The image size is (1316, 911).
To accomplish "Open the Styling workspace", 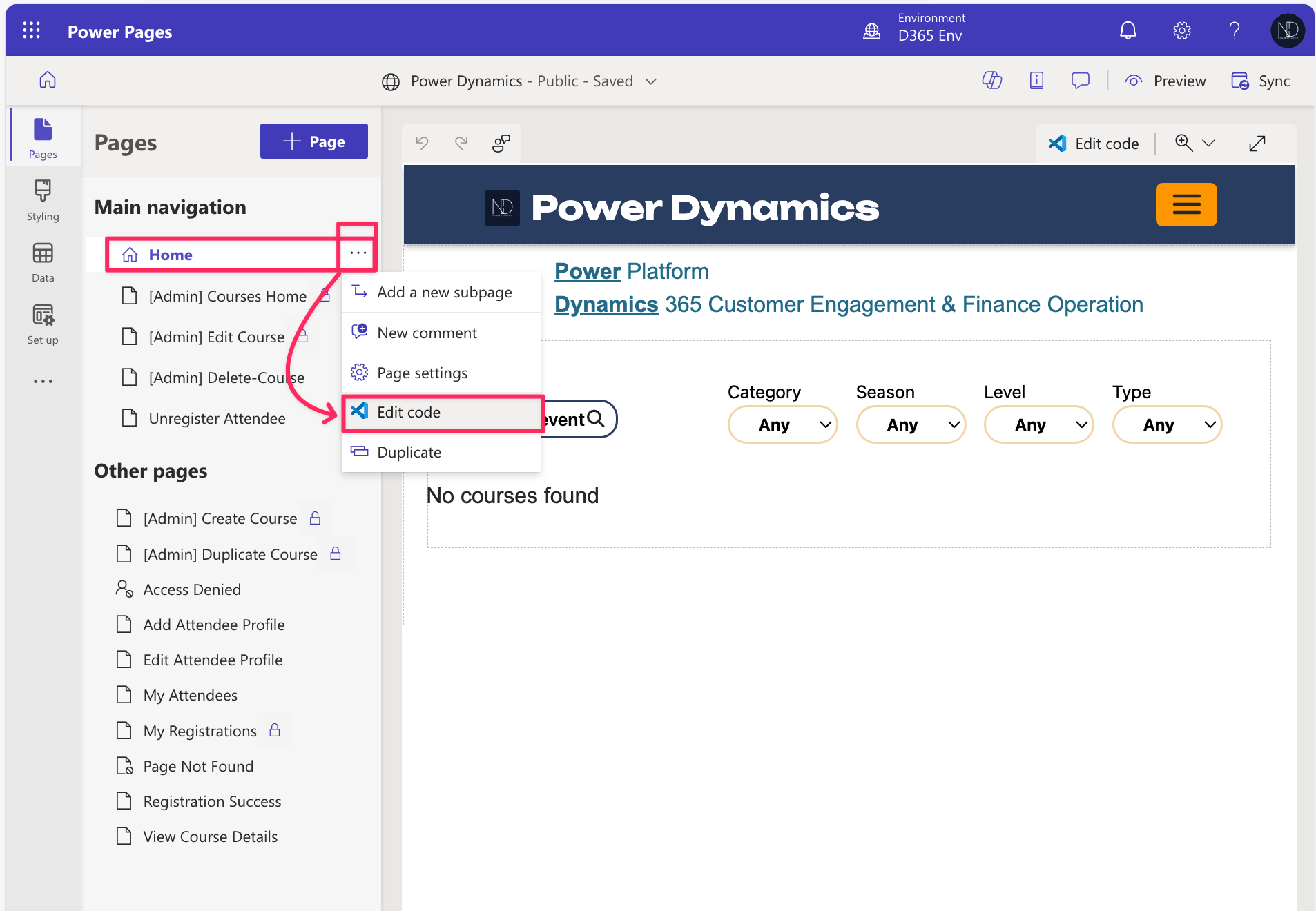I will tap(43, 200).
